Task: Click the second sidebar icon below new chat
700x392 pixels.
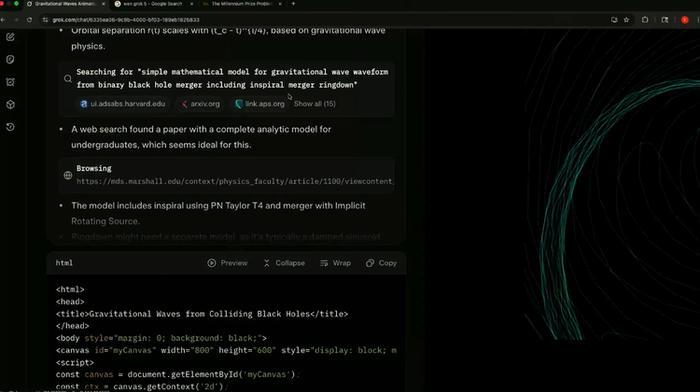Action: (10, 59)
